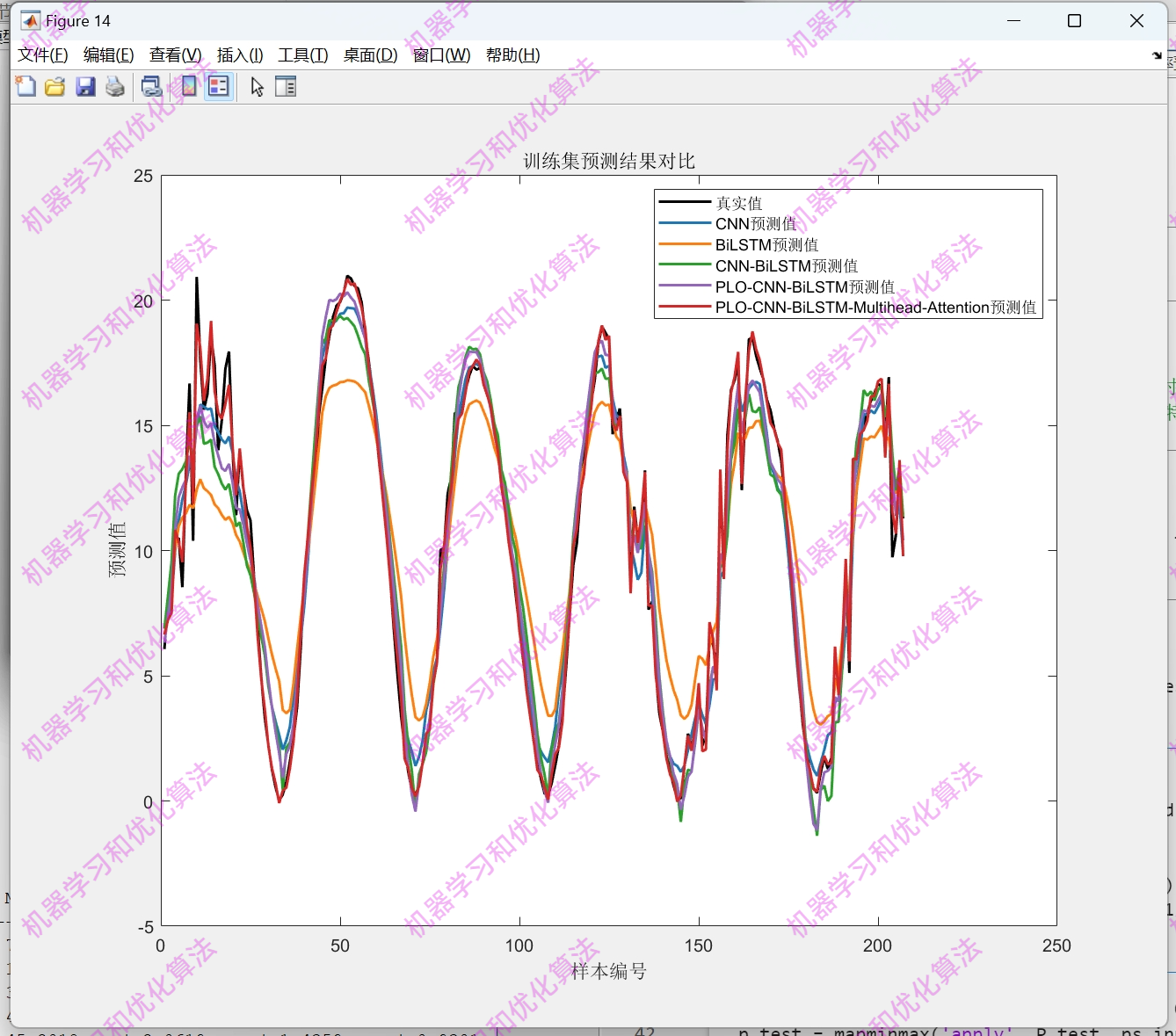Click the x-axis tick label 100
The width and height of the screenshot is (1176, 1036).
(519, 945)
